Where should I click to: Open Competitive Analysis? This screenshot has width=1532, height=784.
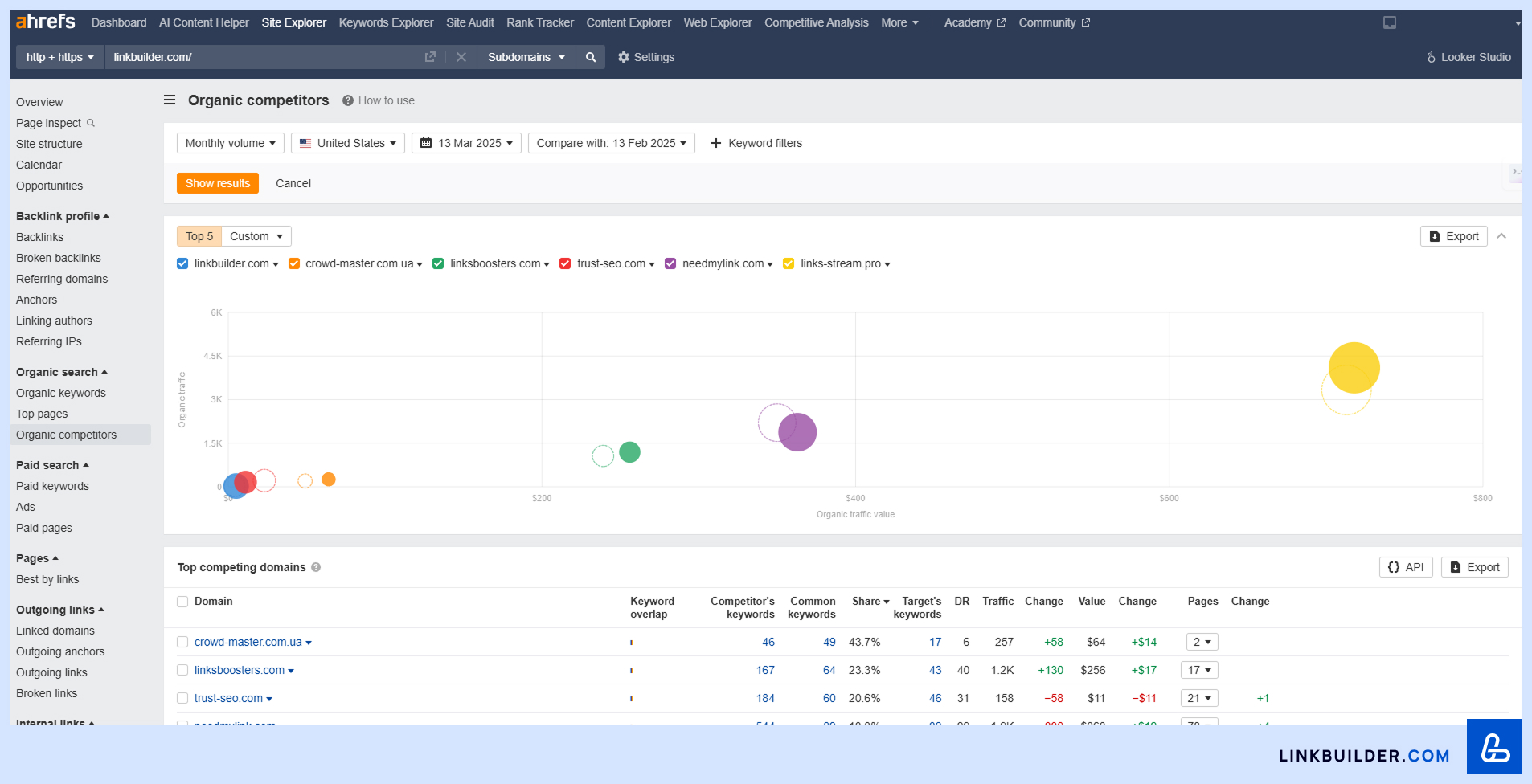pos(817,22)
